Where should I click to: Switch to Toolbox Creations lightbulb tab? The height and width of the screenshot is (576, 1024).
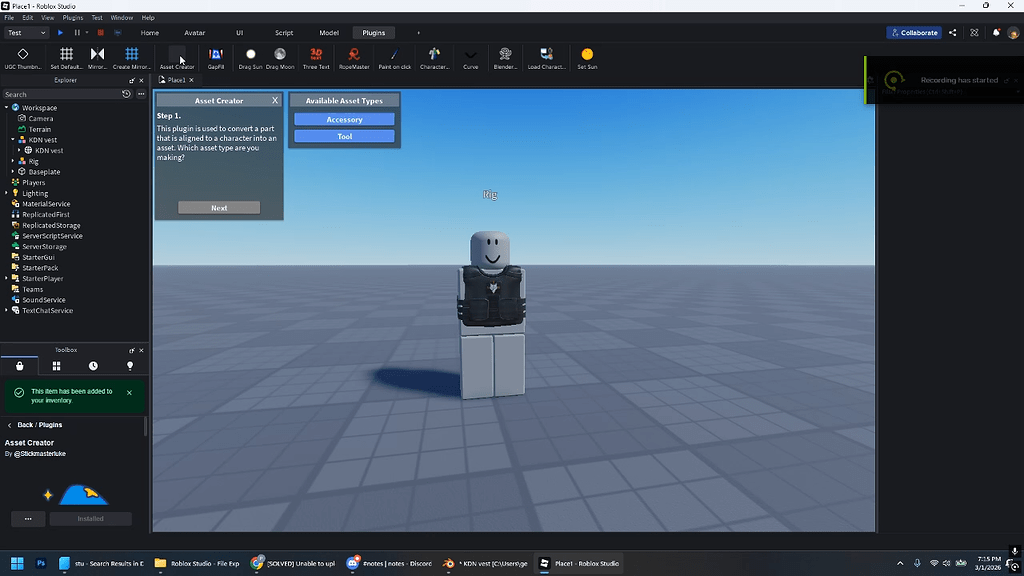click(x=130, y=366)
